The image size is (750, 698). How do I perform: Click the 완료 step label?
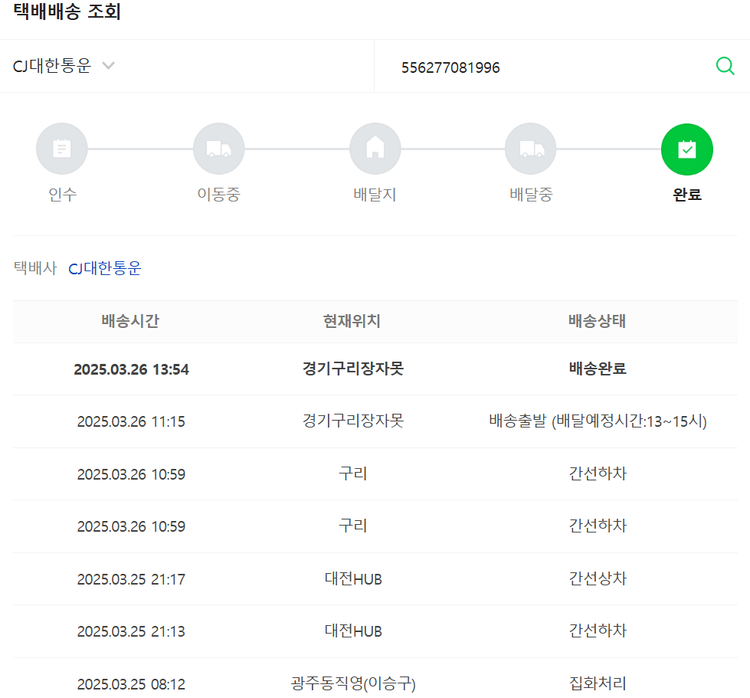(687, 194)
